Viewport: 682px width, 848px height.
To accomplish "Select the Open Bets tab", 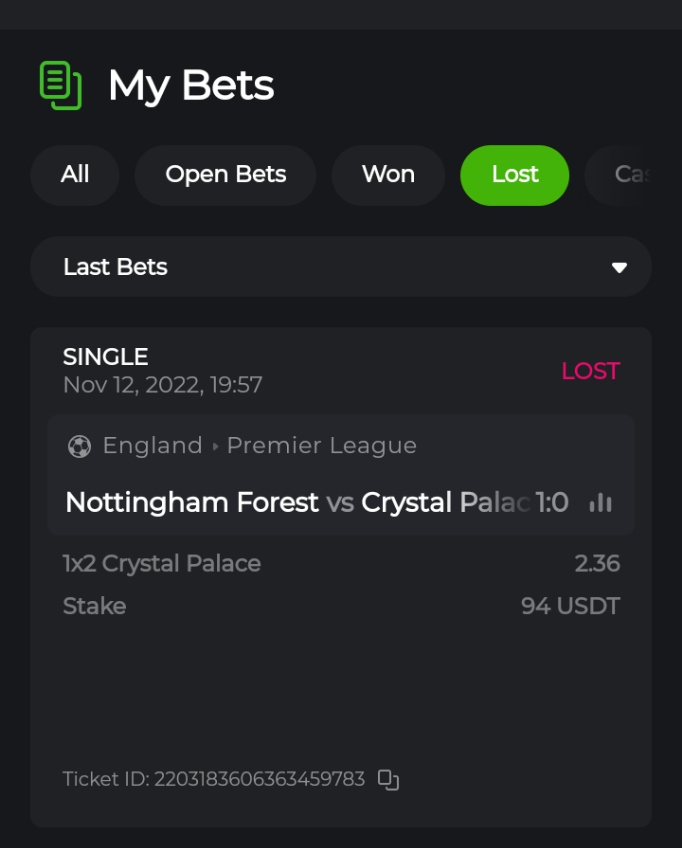I will click(x=225, y=175).
